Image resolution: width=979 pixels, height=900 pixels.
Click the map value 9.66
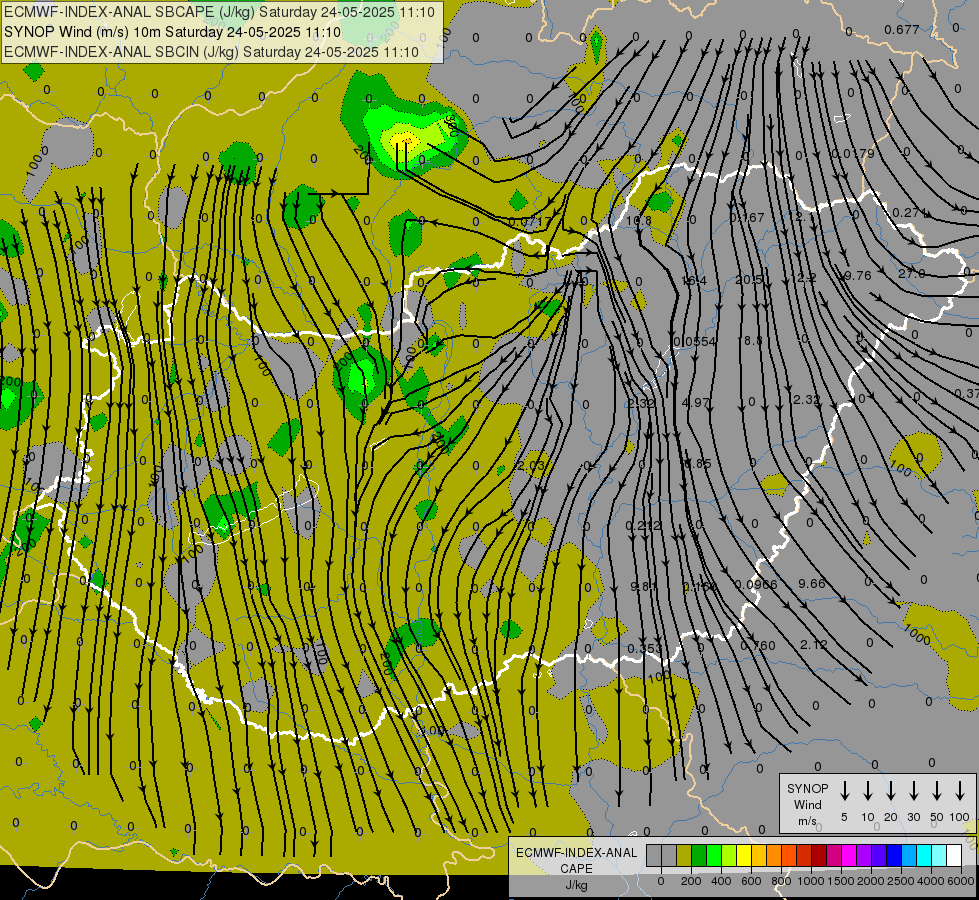[x=812, y=583]
